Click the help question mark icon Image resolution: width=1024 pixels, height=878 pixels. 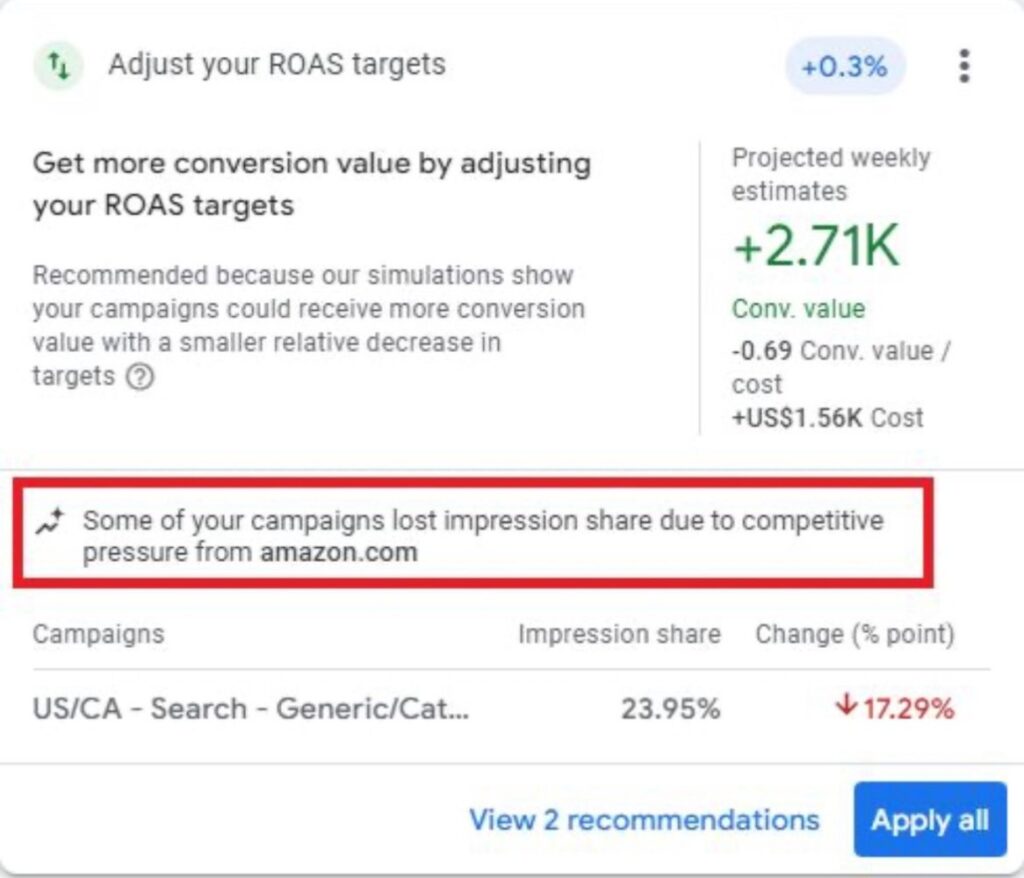[x=140, y=377]
